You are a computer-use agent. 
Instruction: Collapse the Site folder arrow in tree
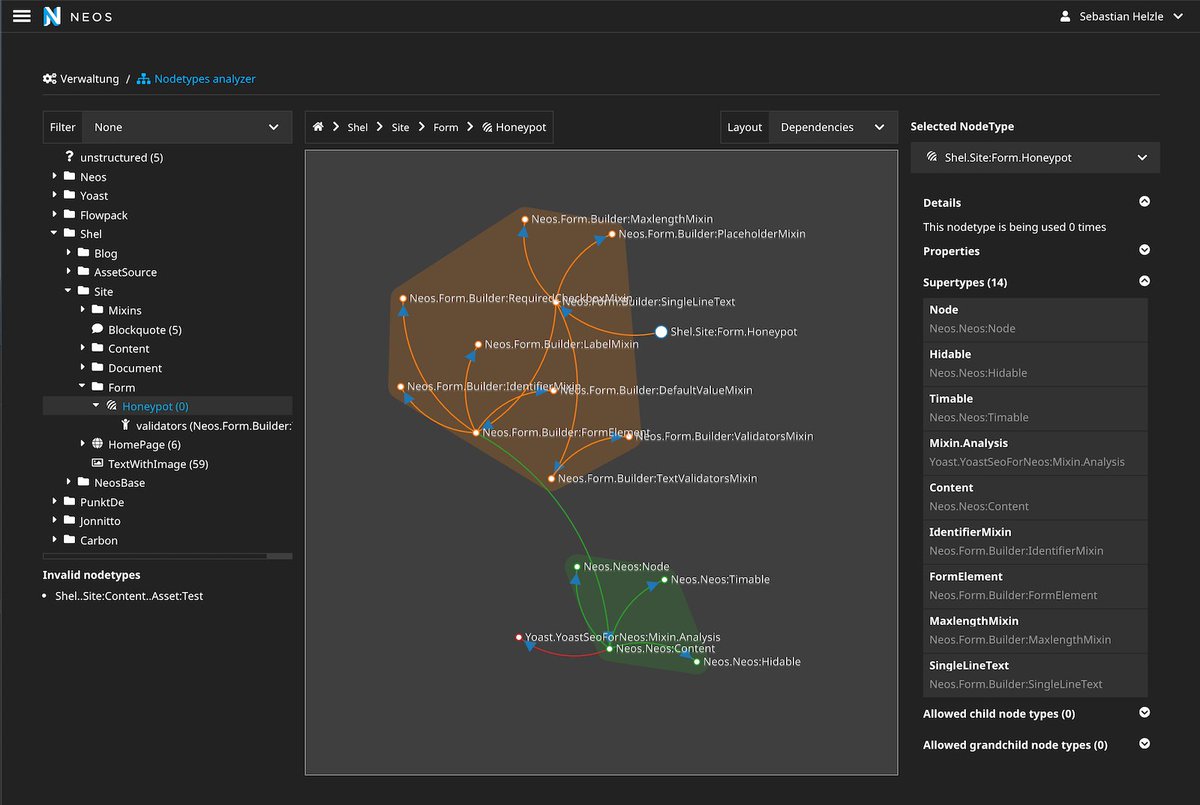coord(69,291)
